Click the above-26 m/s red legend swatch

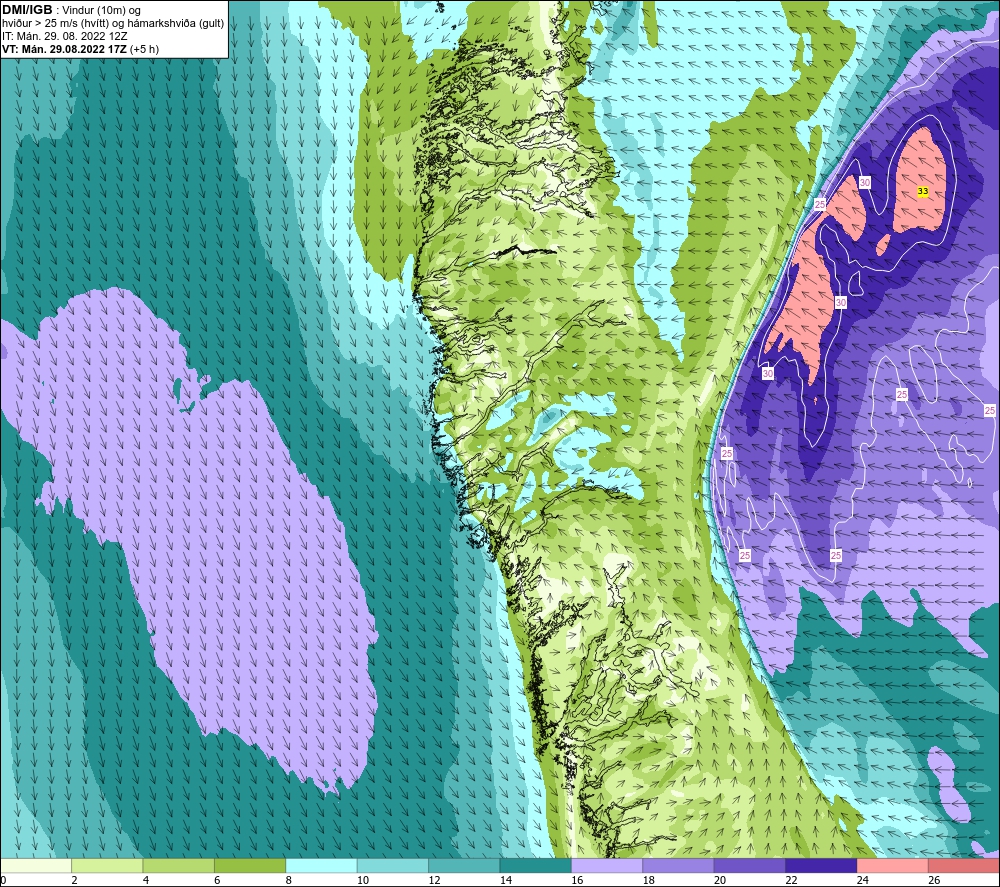[x=964, y=866]
